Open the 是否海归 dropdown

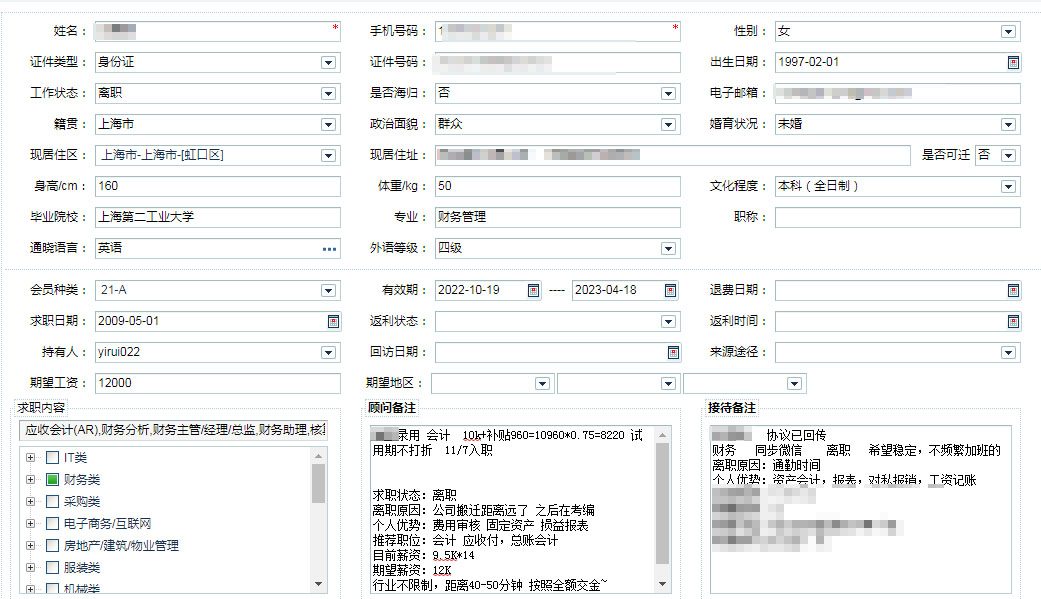pyautogui.click(x=668, y=94)
